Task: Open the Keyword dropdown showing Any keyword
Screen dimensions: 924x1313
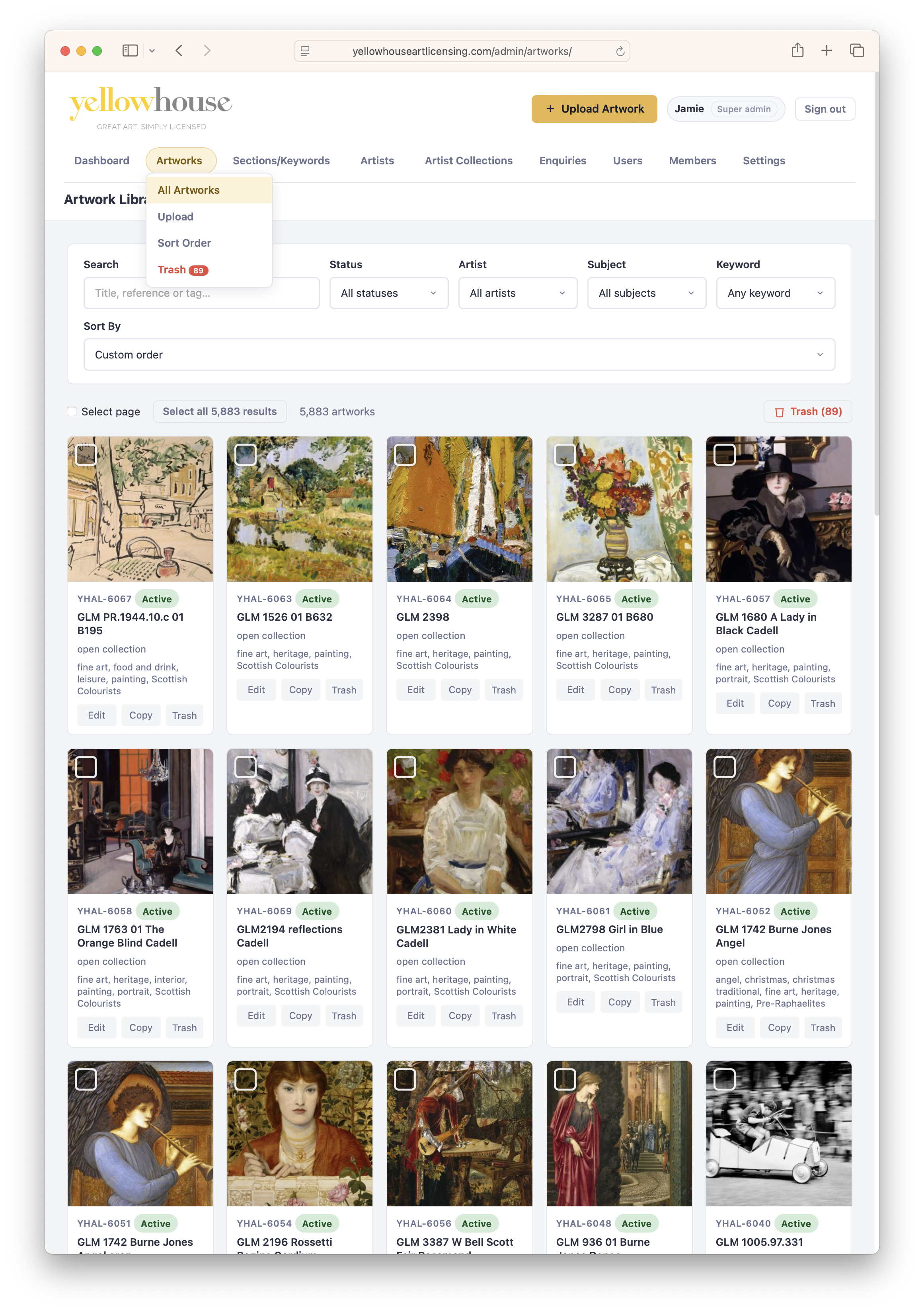Action: coord(775,293)
